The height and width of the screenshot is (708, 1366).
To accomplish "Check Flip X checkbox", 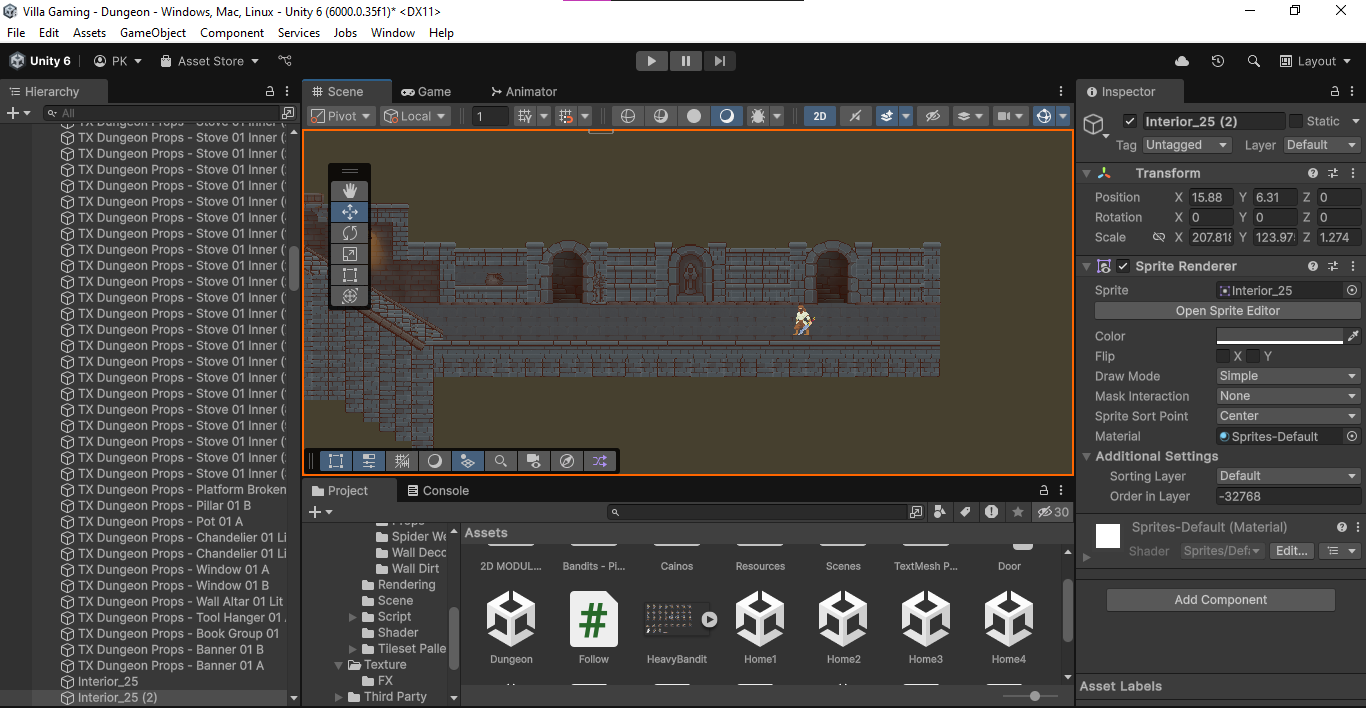I will (1223, 356).
